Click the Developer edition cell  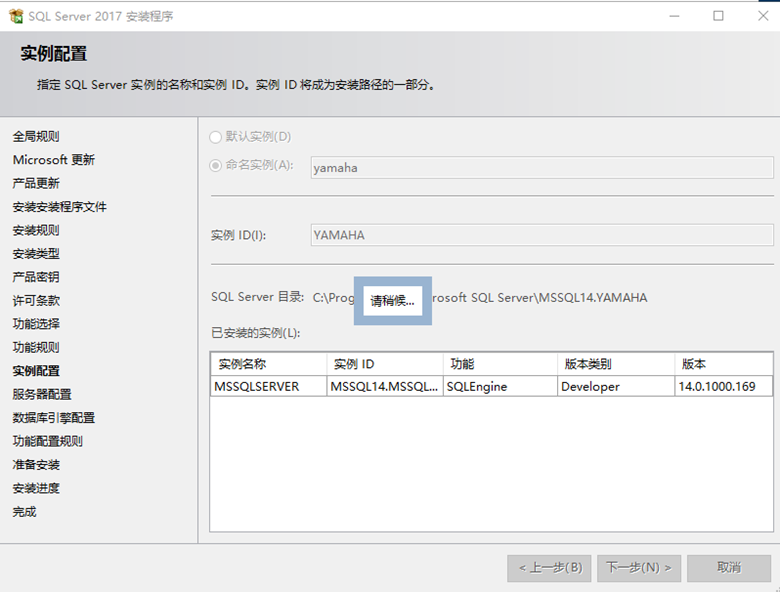click(616, 387)
